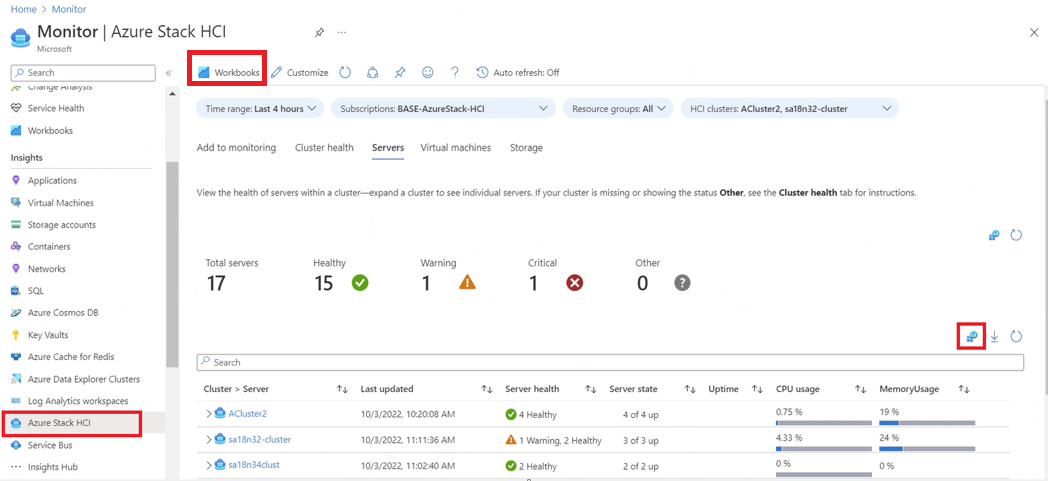Click the Monitor breadcrumb link
The image size is (1048, 481).
tap(70, 9)
